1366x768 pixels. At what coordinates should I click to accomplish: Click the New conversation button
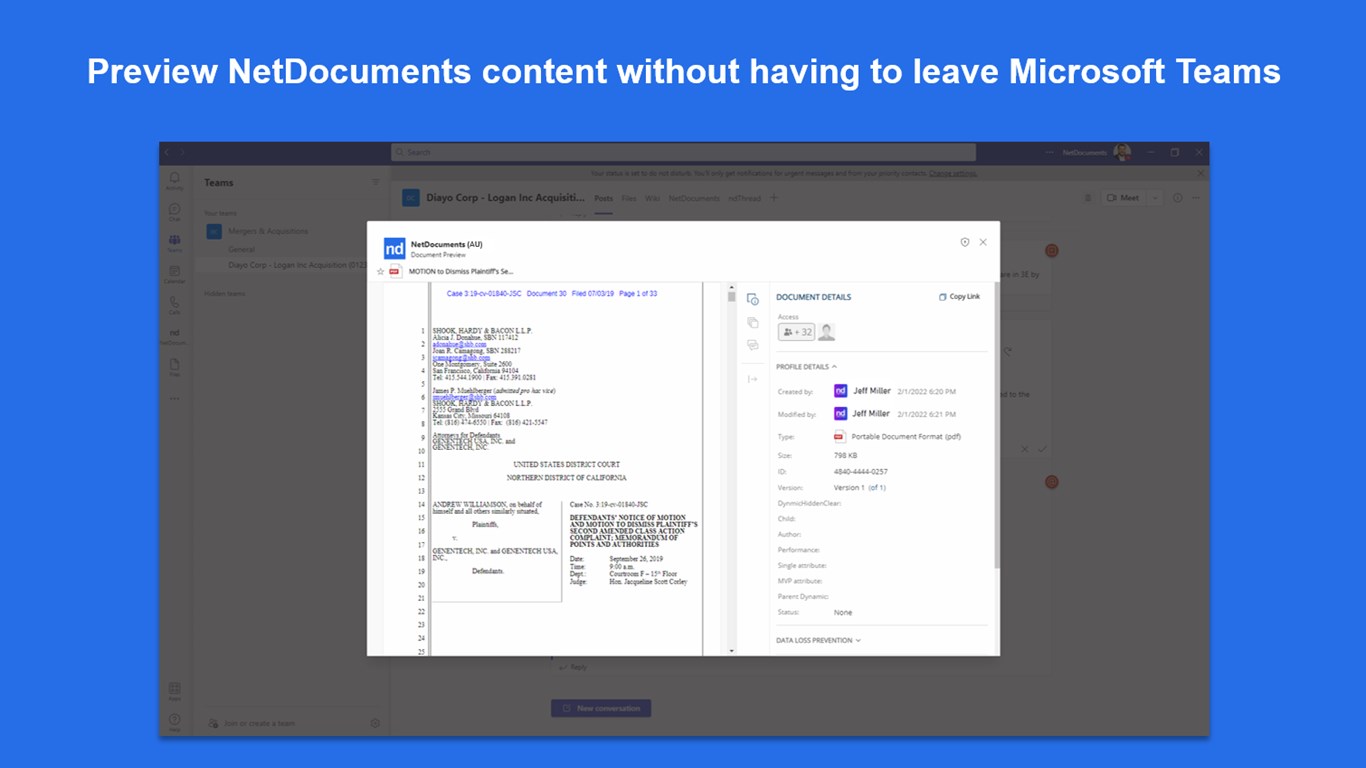601,708
